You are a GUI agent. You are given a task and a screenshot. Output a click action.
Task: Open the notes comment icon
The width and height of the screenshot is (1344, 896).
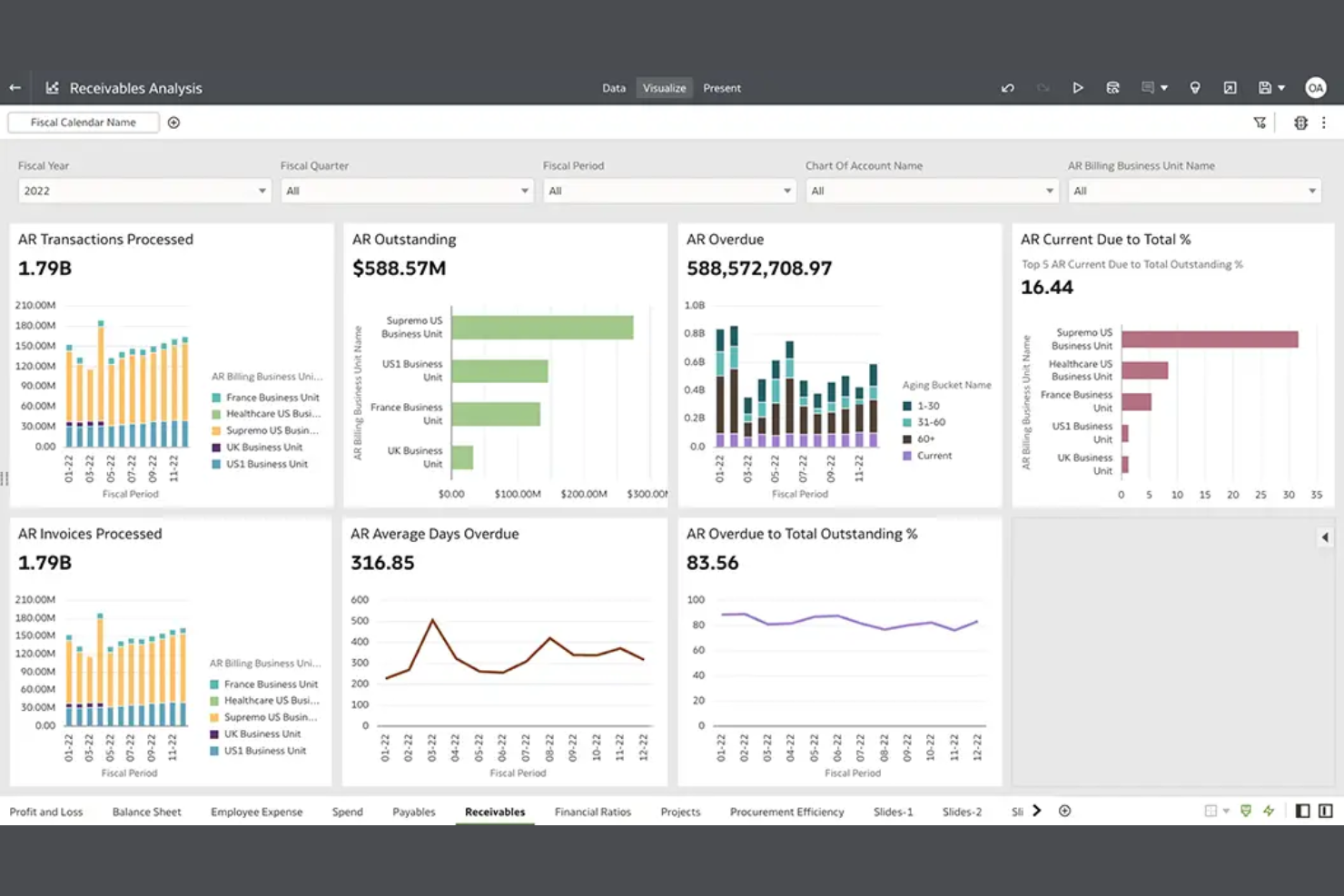[x=1148, y=88]
